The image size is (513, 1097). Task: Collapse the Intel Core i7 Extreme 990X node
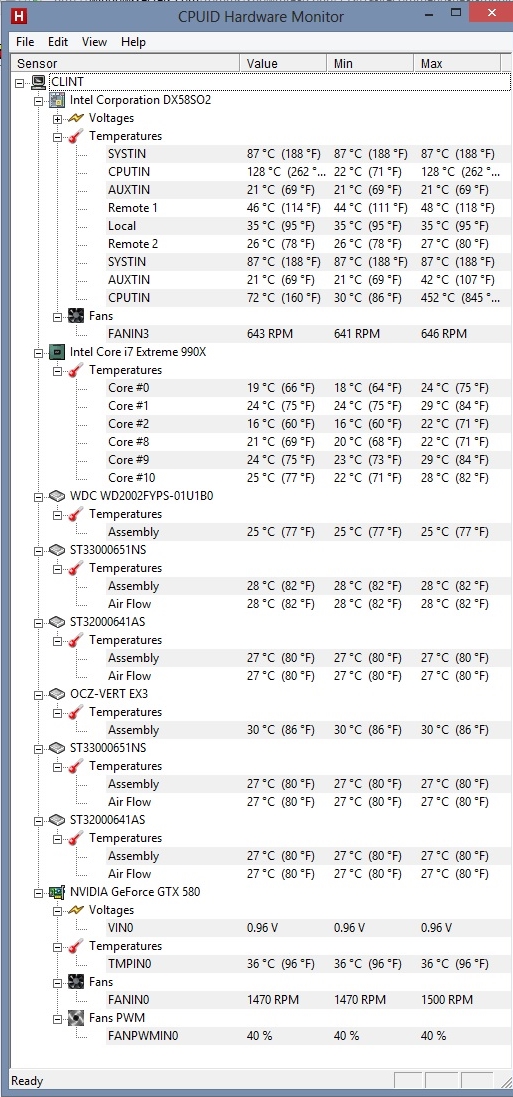click(x=38, y=352)
